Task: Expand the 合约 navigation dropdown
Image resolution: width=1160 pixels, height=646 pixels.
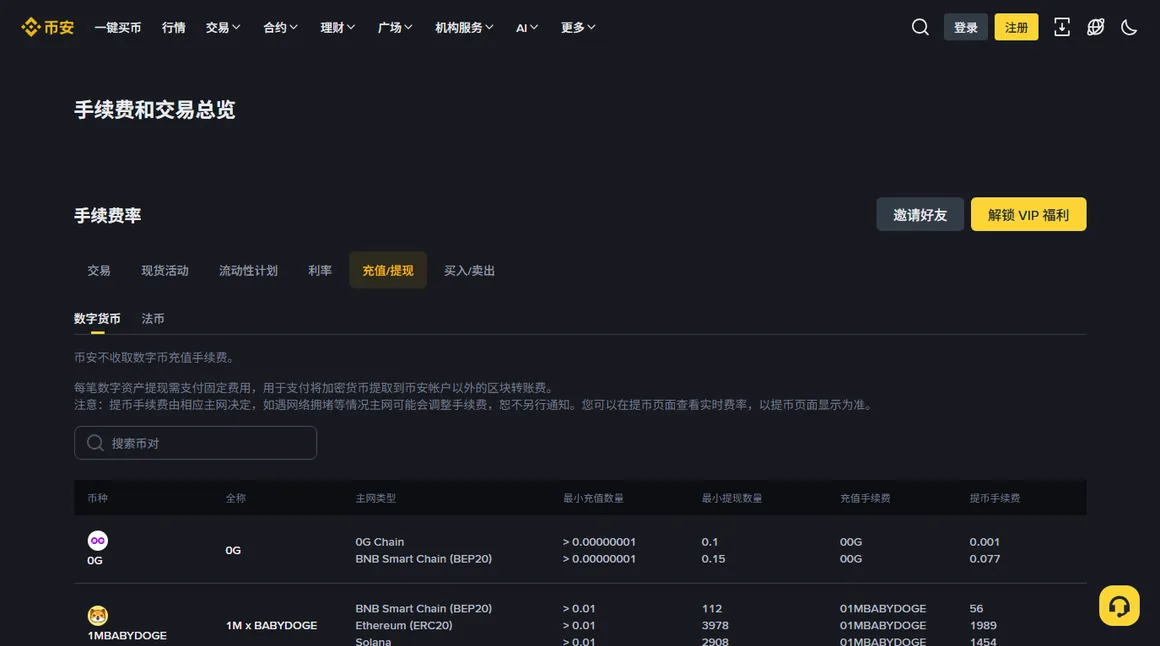Action: tap(280, 27)
